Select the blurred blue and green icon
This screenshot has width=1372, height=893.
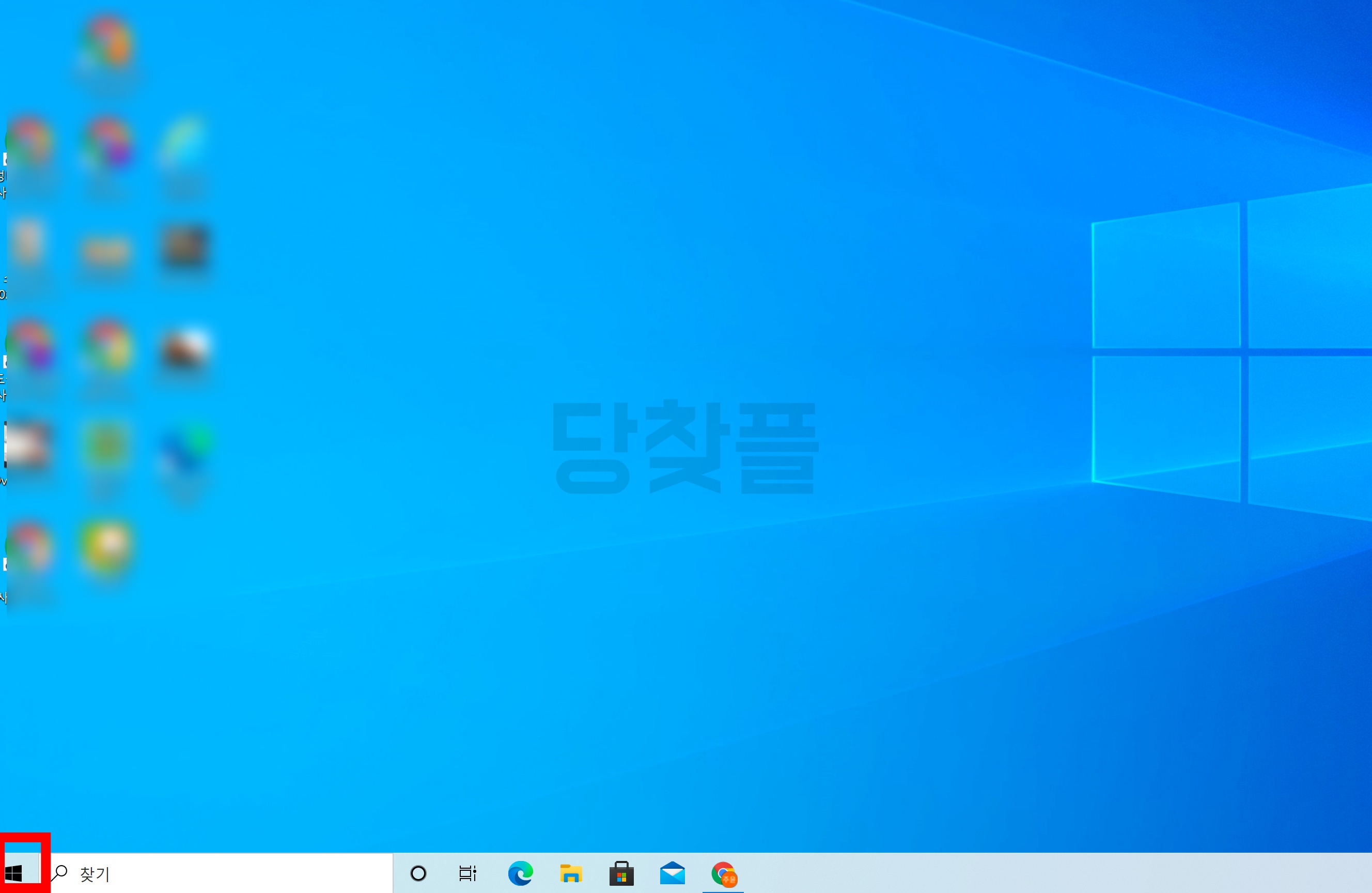point(185,450)
